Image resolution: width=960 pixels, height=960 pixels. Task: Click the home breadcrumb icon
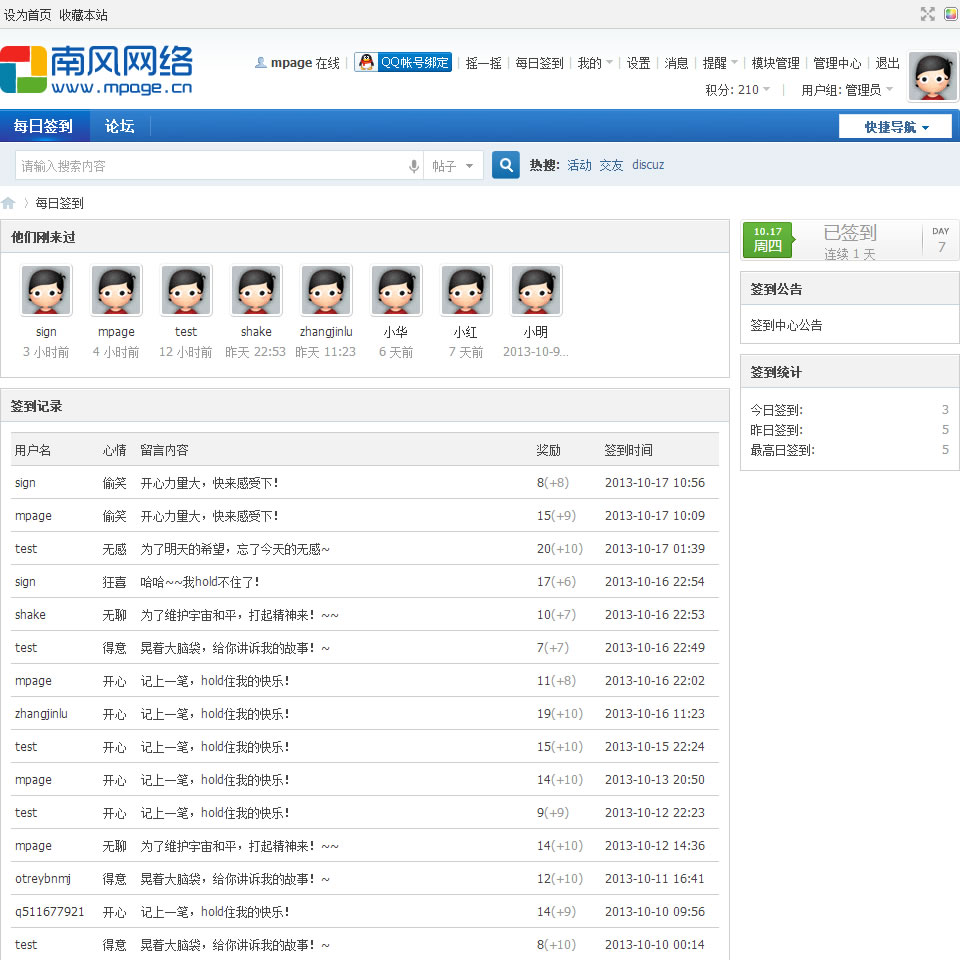(x=9, y=203)
